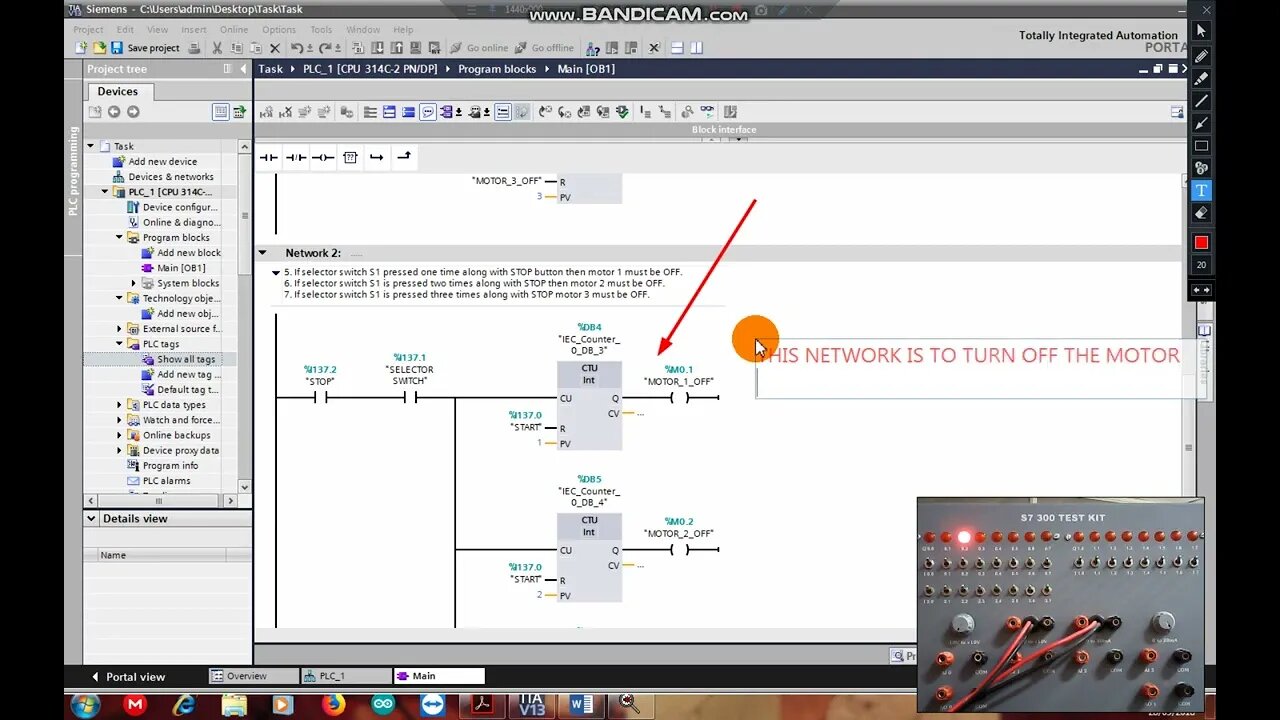1280x720 pixels.
Task: Click Go offline in the toolbar
Action: tap(544, 48)
